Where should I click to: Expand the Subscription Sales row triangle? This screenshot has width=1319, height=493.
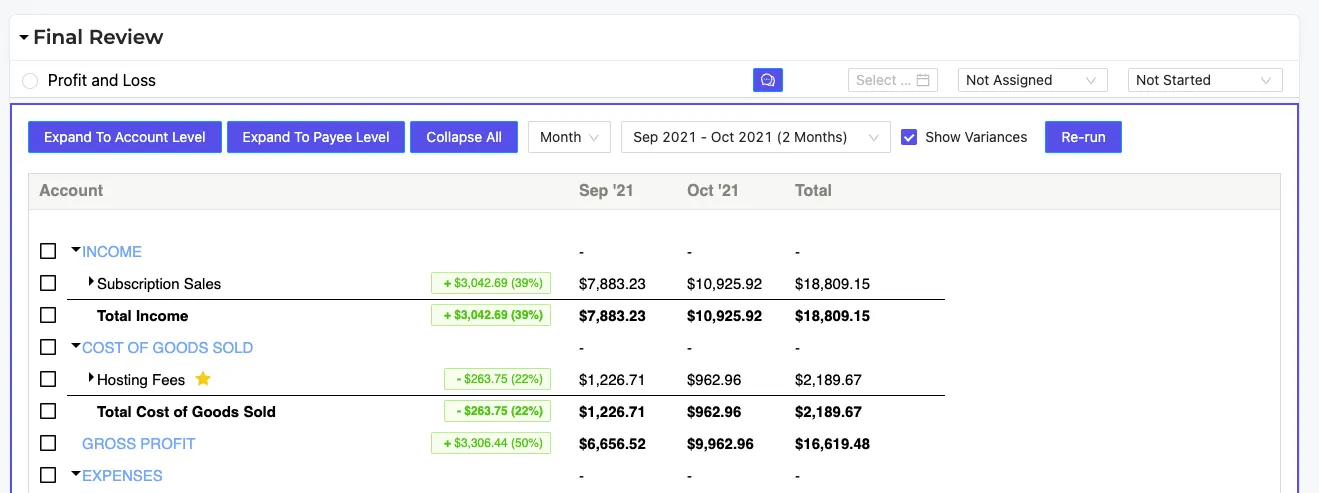point(91,282)
